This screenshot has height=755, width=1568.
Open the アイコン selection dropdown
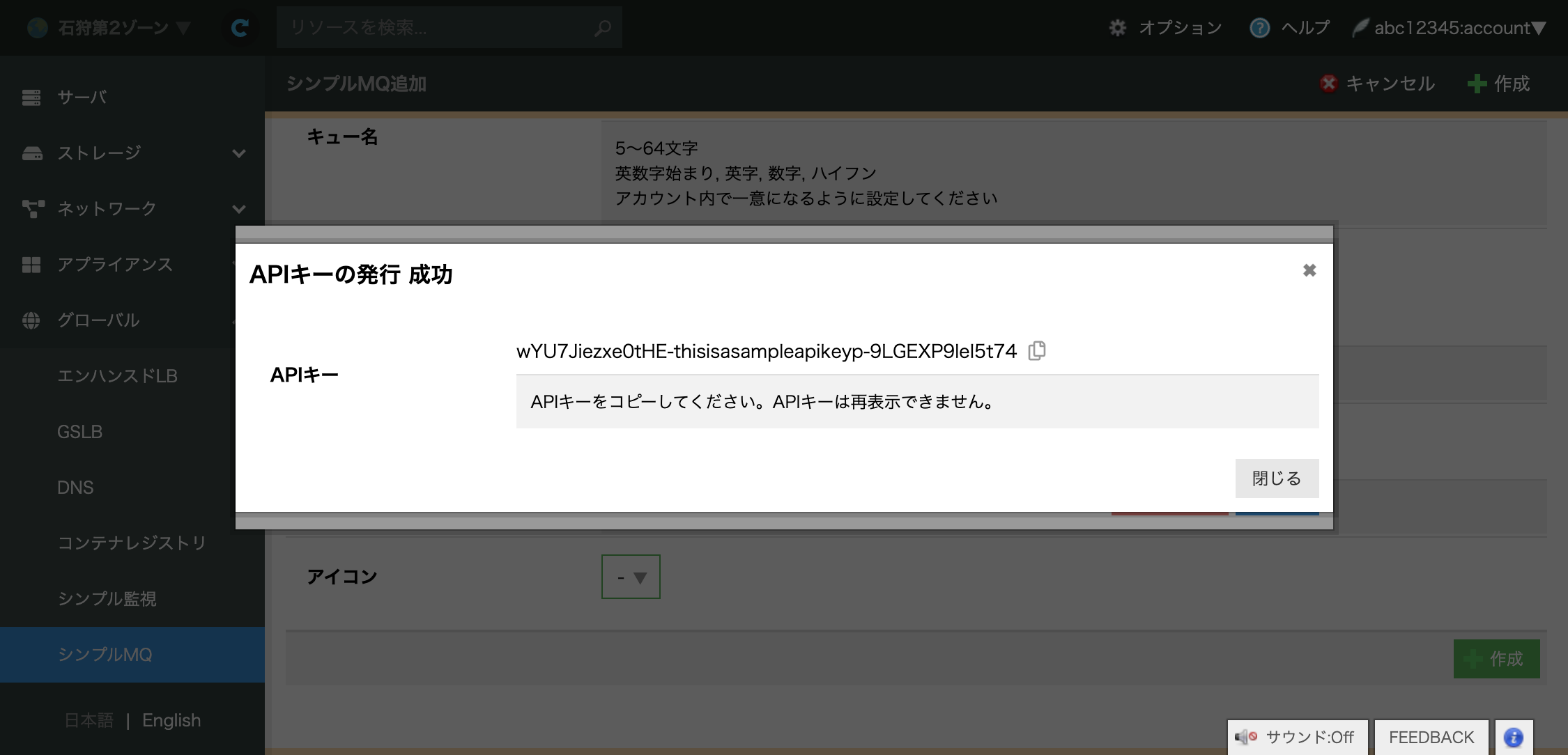(x=631, y=577)
